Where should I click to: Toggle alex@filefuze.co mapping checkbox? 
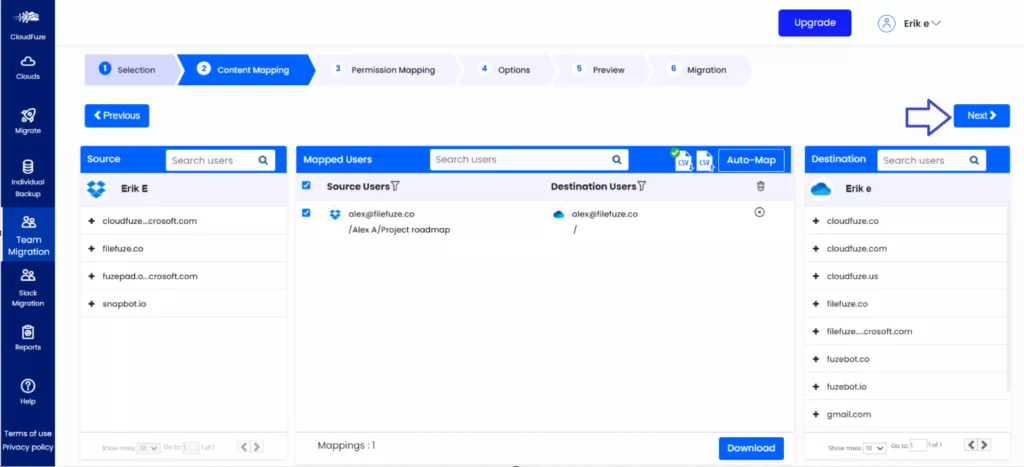[x=306, y=213]
